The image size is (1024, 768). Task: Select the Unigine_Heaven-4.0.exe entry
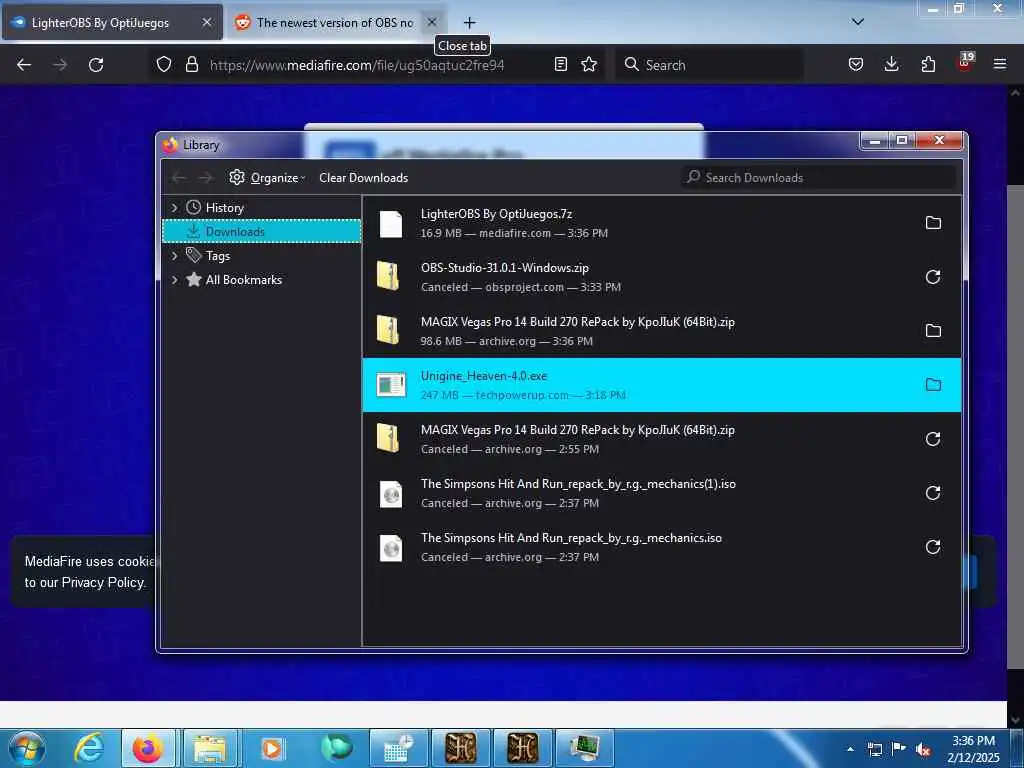pos(662,385)
